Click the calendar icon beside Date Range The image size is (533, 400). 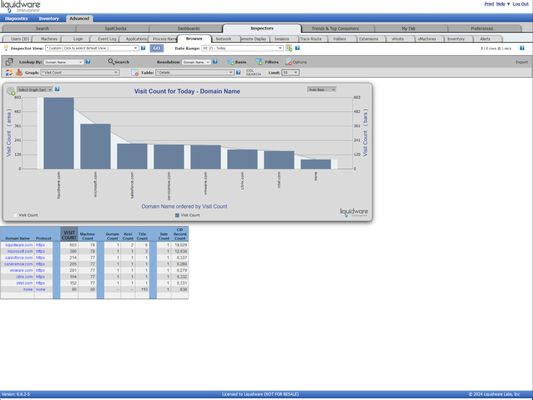click(x=289, y=48)
